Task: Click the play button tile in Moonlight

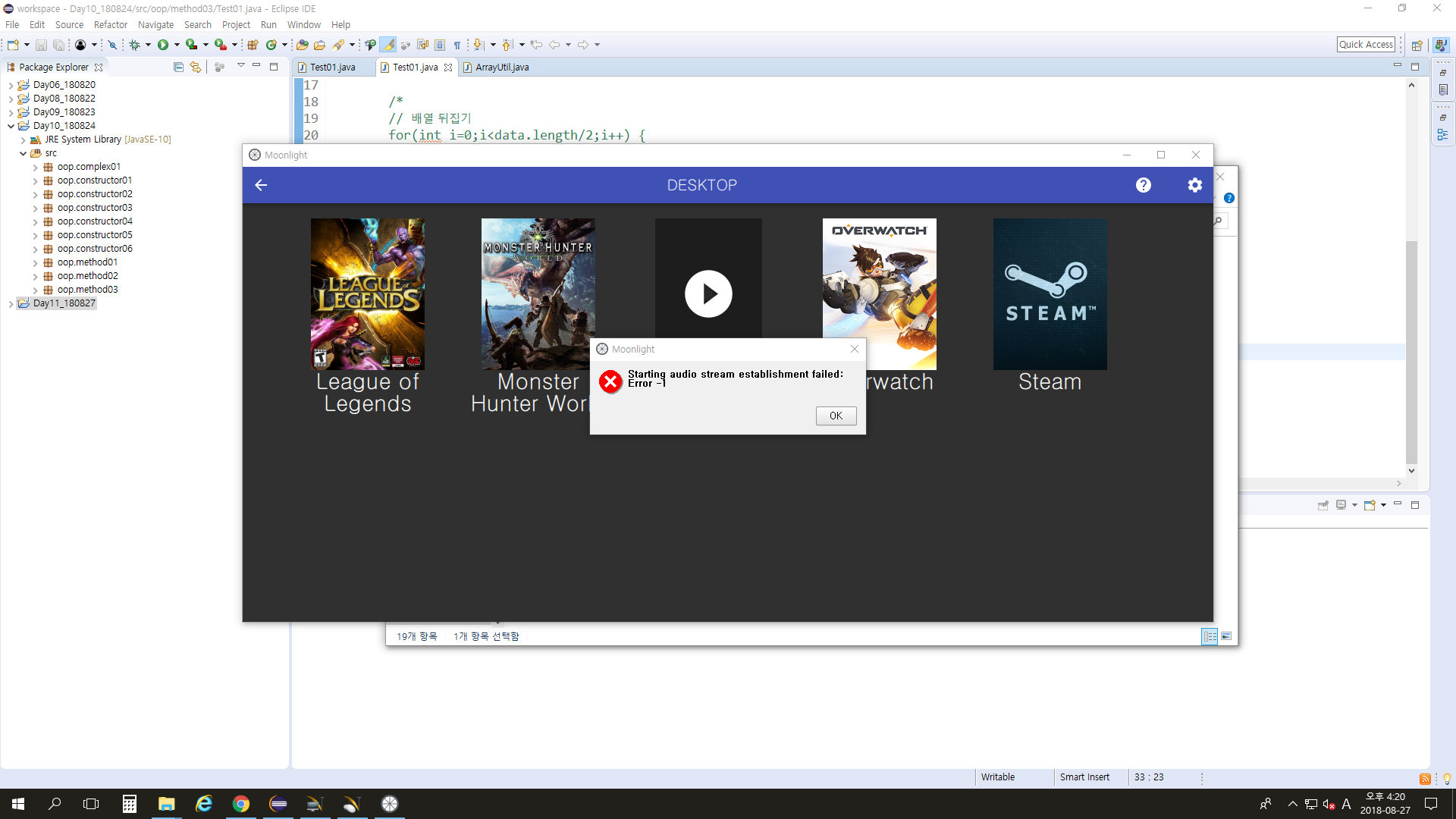Action: [x=708, y=293]
